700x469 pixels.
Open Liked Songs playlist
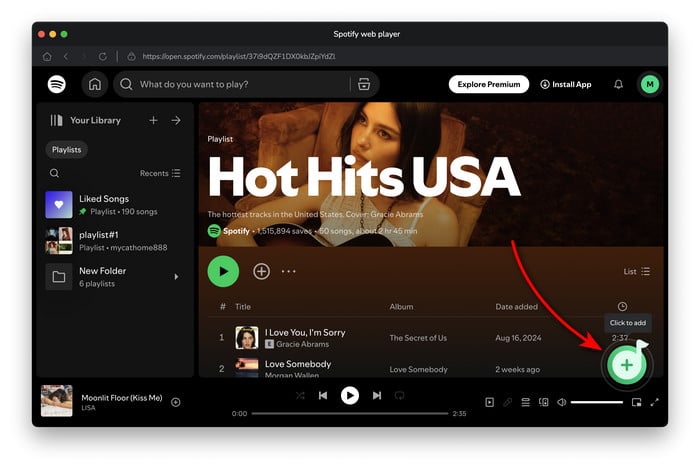[115, 205]
